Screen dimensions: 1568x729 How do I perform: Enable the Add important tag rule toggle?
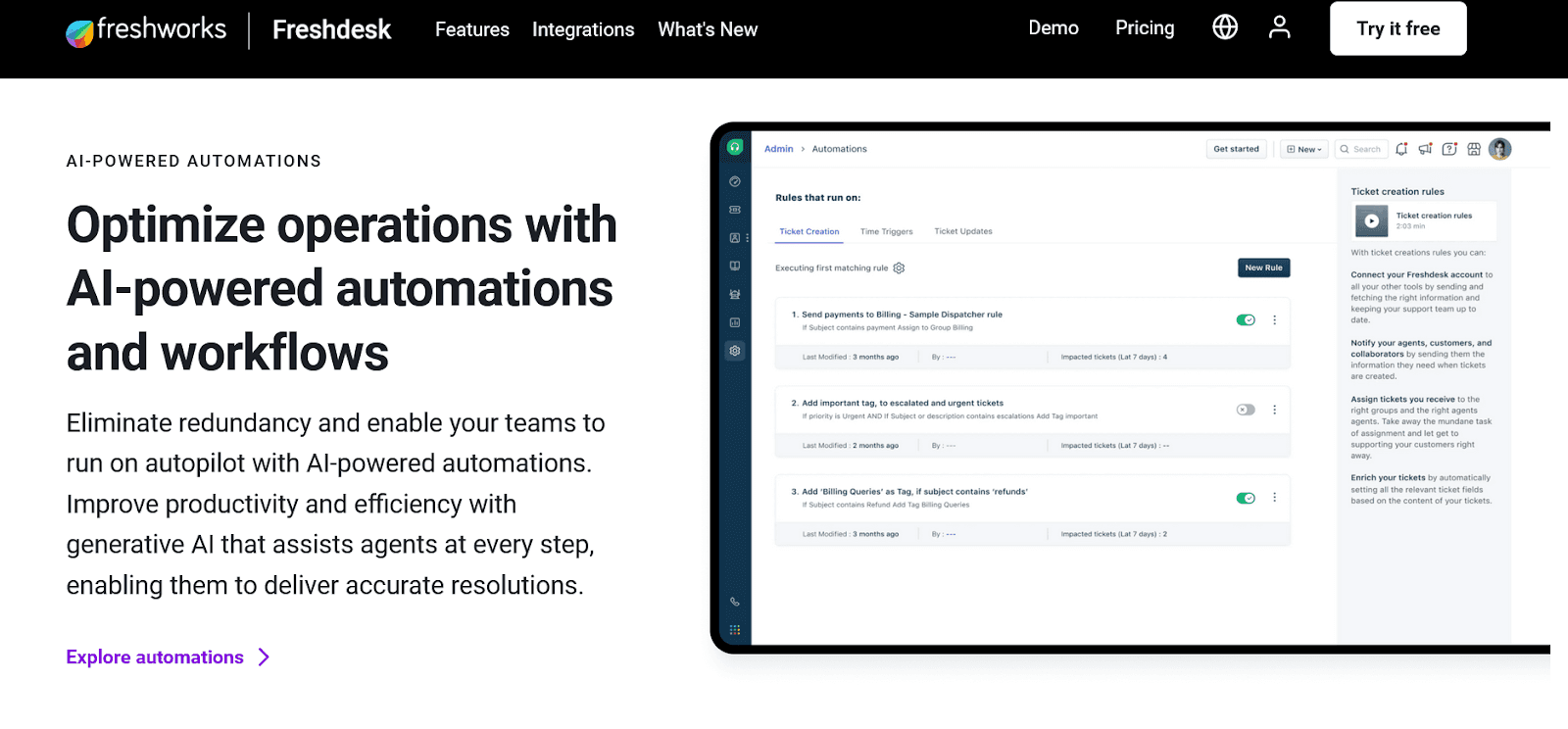coord(1246,410)
